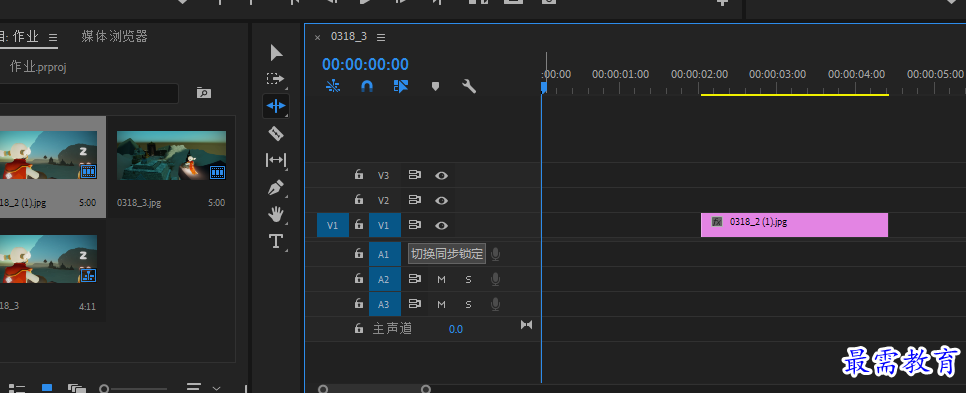The height and width of the screenshot is (393, 966).
Task: Solo audio track A3
Action: click(x=468, y=304)
